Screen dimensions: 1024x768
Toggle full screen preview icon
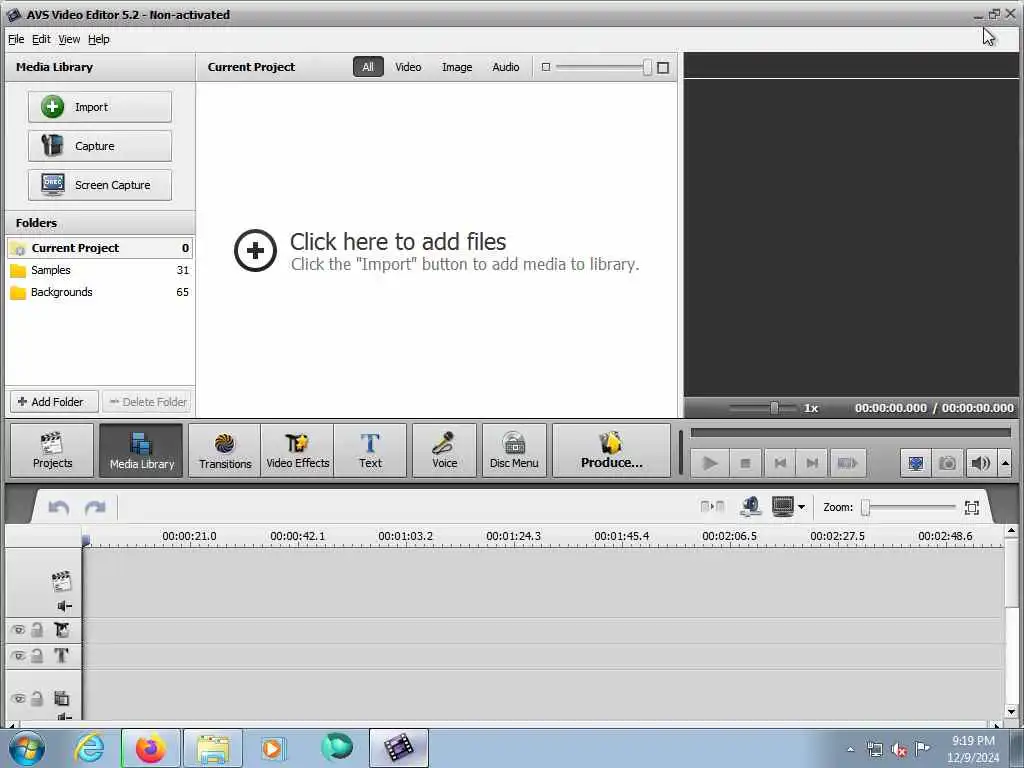pos(916,463)
